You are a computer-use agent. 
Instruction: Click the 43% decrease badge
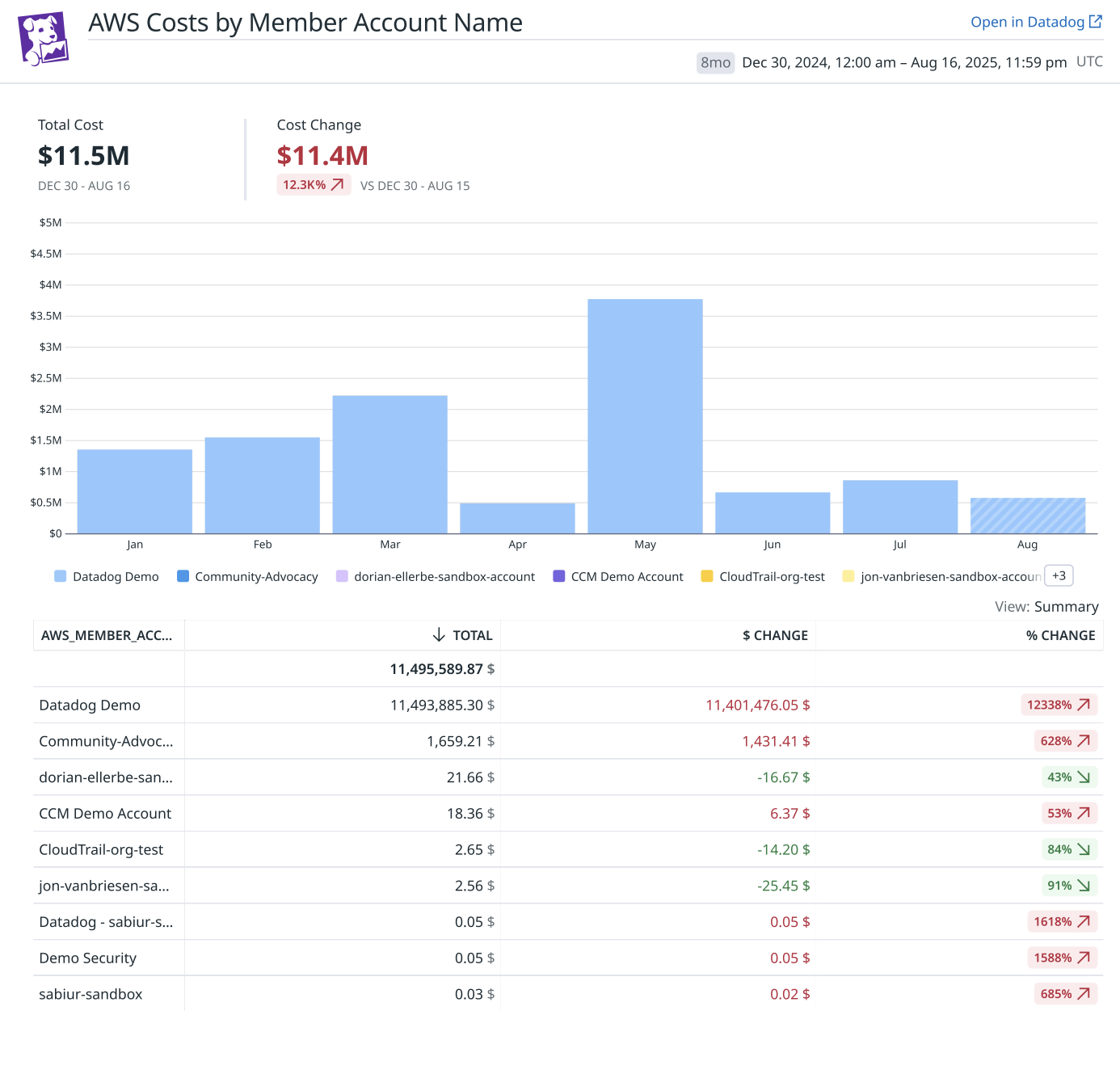pos(1069,777)
